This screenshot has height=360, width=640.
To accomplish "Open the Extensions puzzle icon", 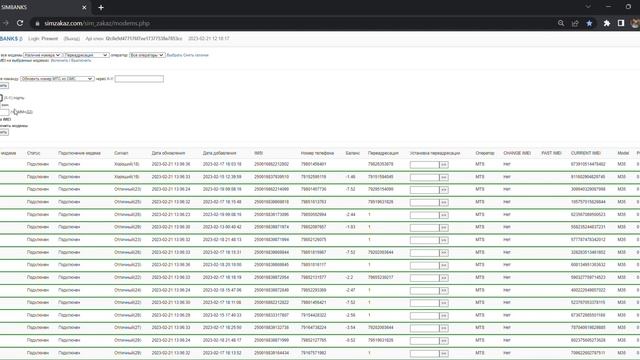I will point(607,23).
